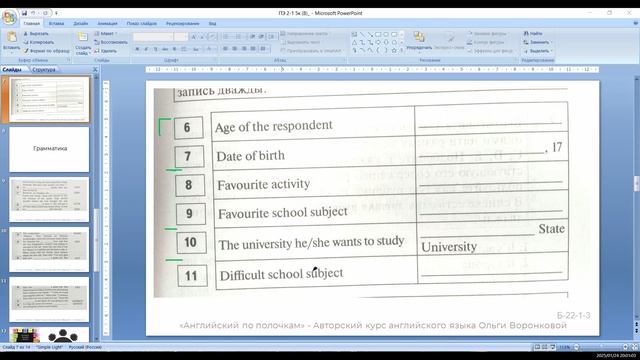Viewport: 640px width, 360px height.
Task: Start slide show from status bar icon
Action: [553, 347]
